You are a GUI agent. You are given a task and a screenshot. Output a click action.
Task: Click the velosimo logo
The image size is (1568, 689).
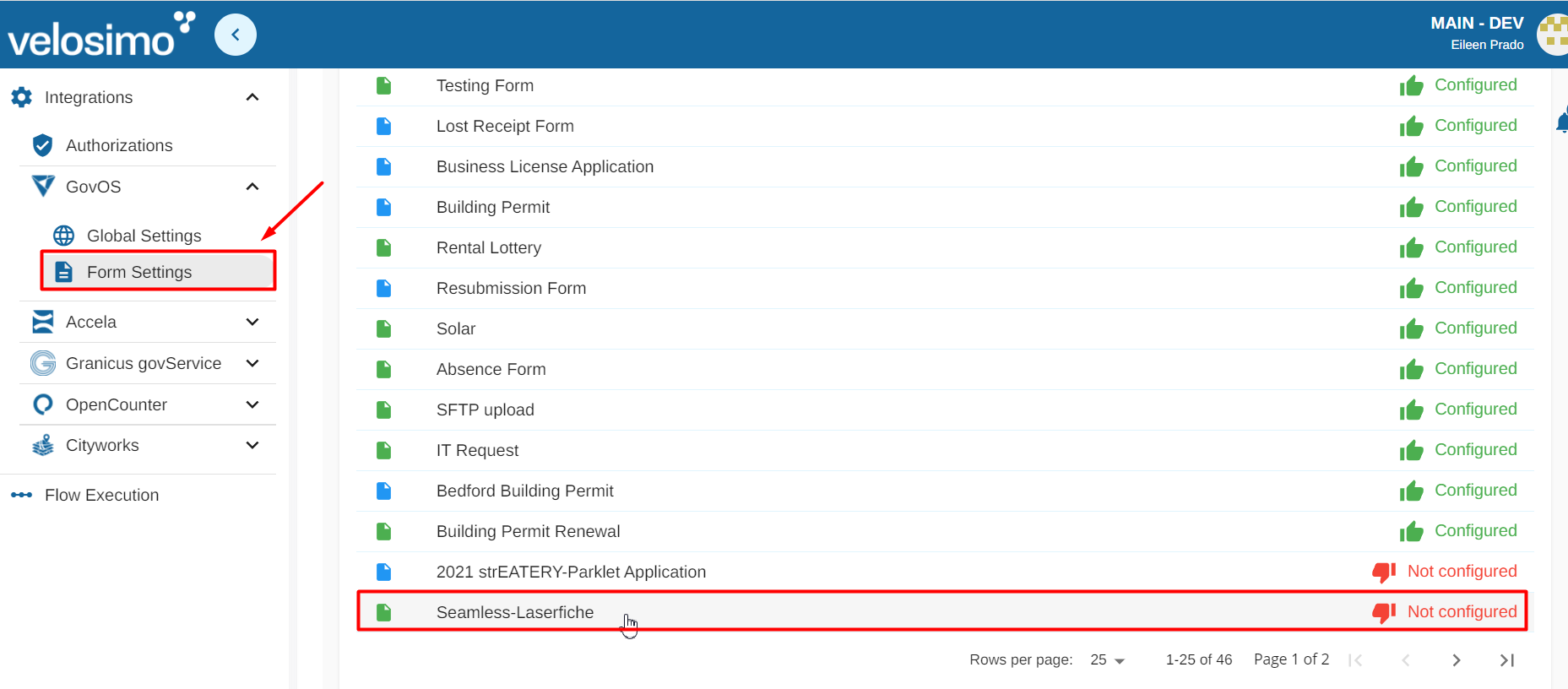click(101, 35)
